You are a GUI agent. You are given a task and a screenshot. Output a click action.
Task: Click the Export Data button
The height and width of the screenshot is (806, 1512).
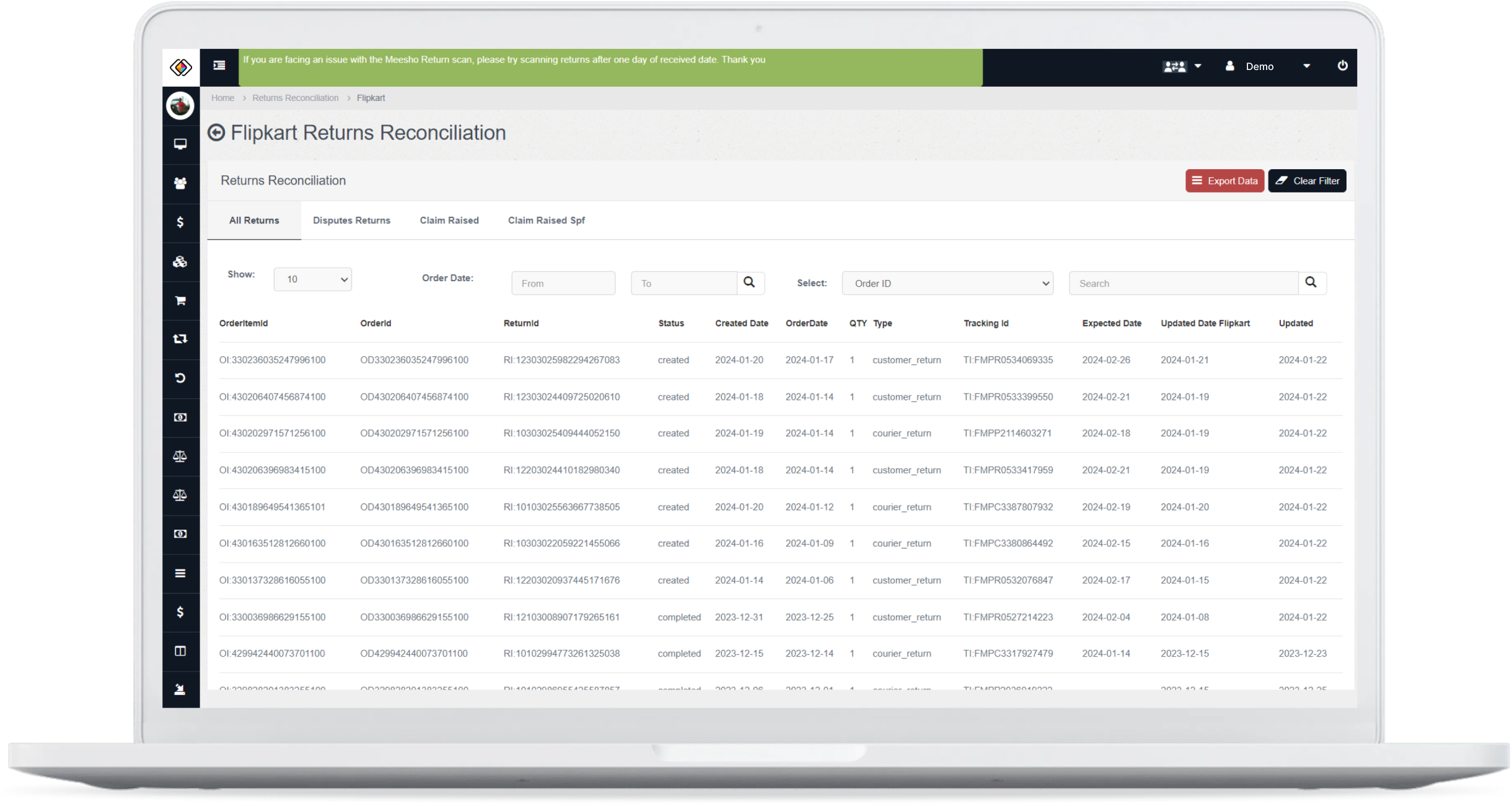click(x=1224, y=181)
